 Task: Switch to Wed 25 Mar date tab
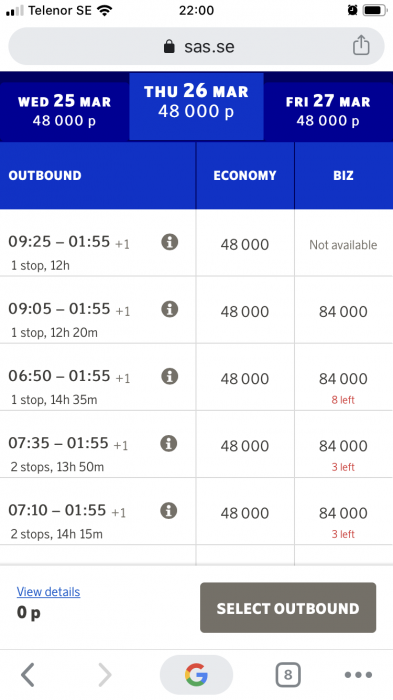[64, 111]
